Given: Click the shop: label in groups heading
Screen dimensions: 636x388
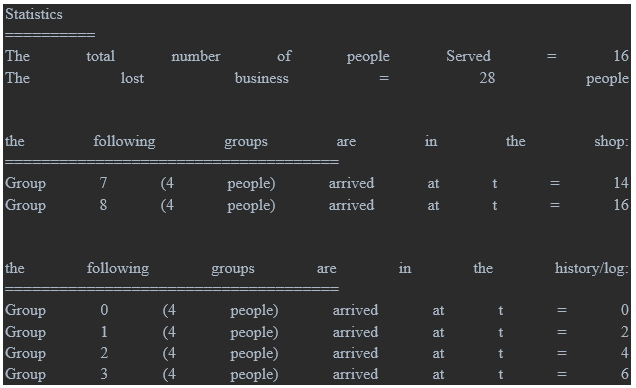Looking at the screenshot, I should tap(611, 141).
